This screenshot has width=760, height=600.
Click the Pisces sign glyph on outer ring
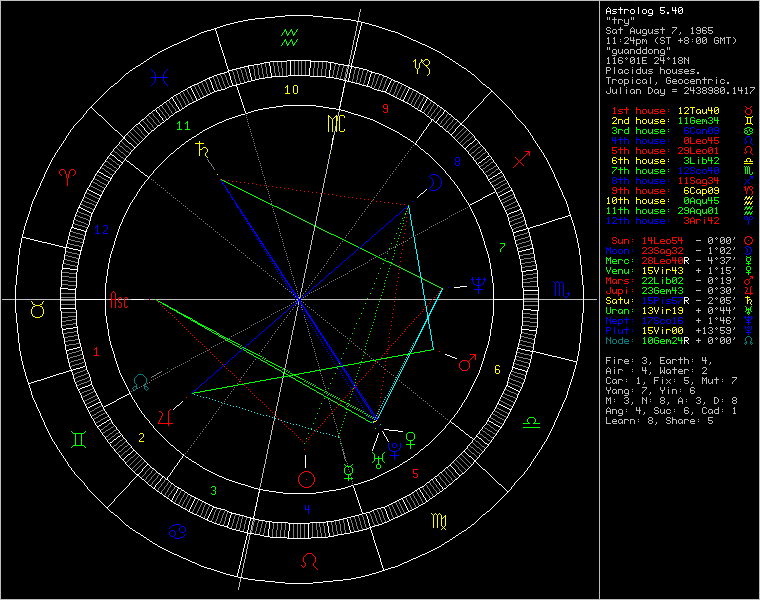pos(159,78)
